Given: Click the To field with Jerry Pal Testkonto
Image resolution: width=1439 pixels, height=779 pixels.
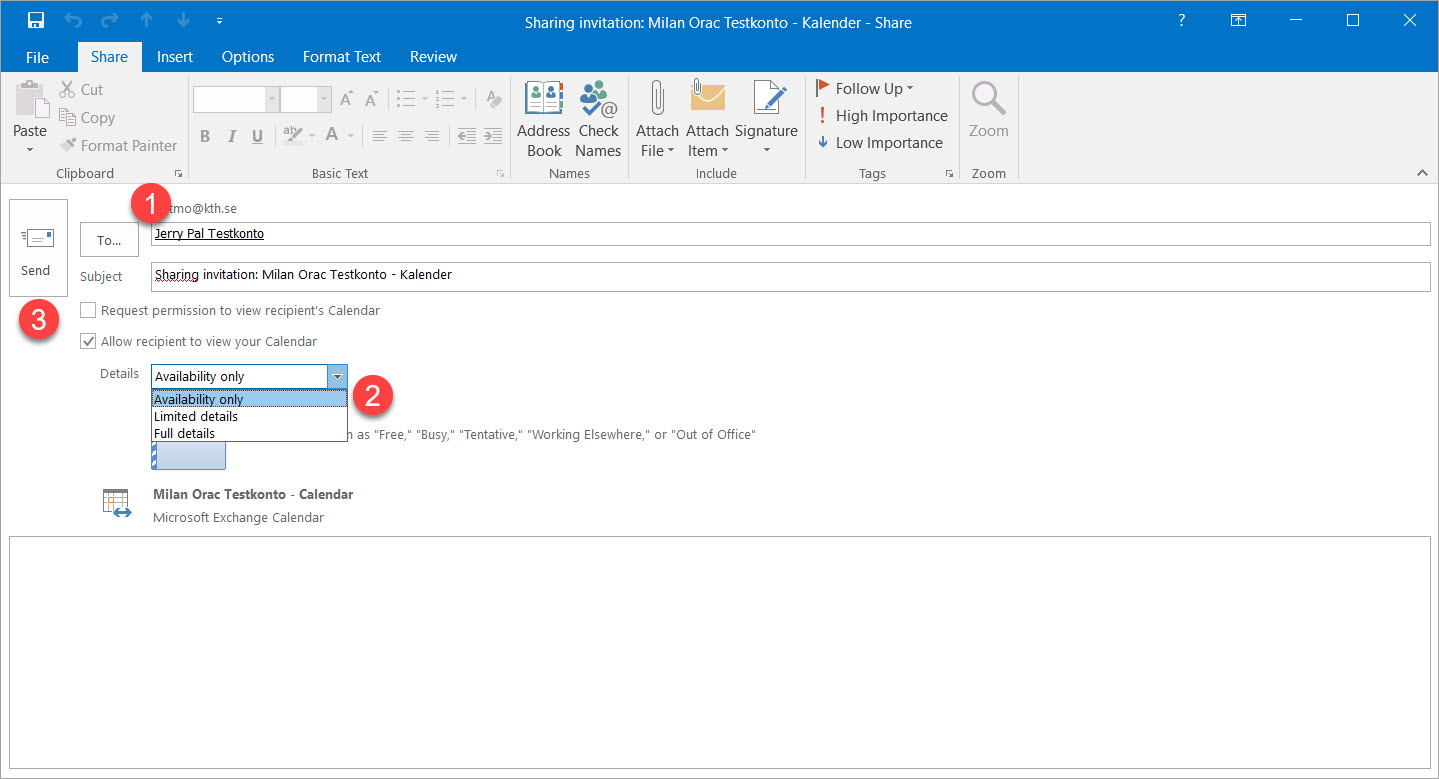Looking at the screenshot, I should tap(790, 234).
